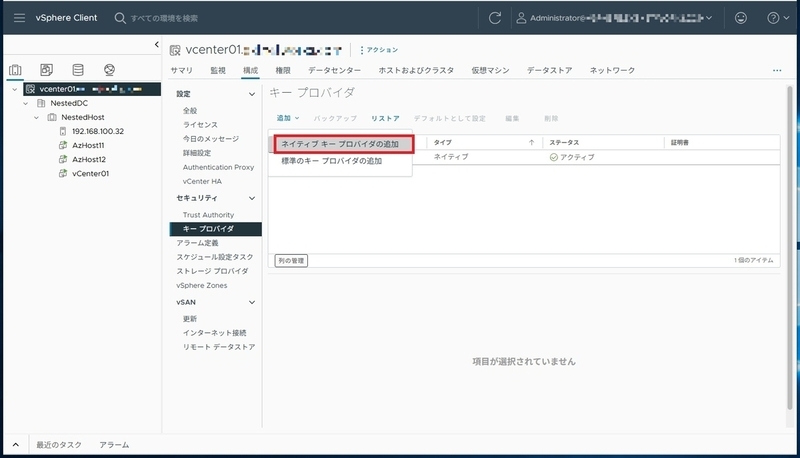Open vCenter HA settings
This screenshot has height=458, width=800.
coord(202,181)
